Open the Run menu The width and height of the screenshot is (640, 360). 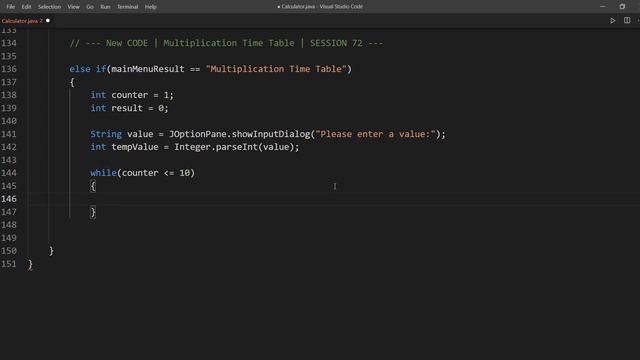pos(105,7)
